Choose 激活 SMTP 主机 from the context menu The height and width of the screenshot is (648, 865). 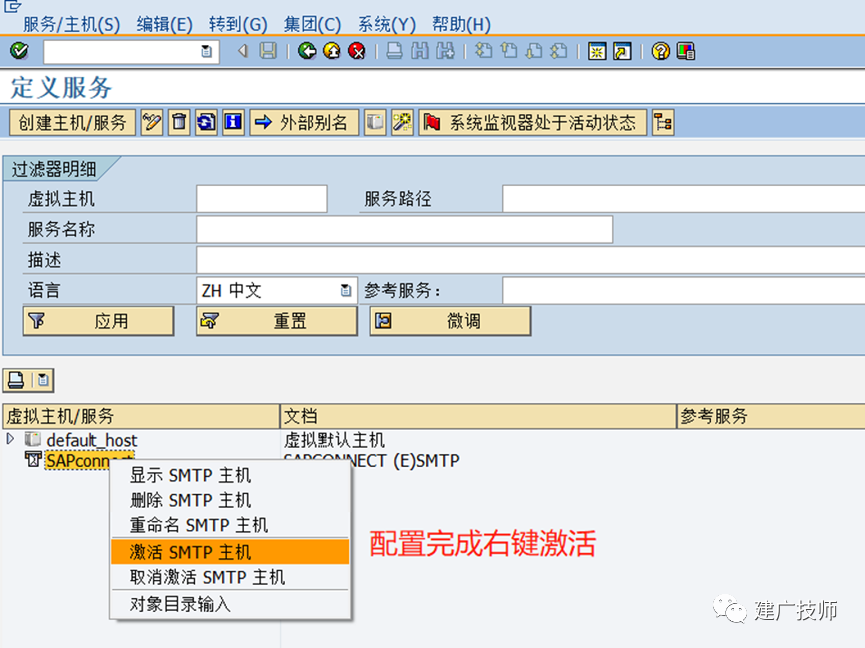pyautogui.click(x=230, y=552)
